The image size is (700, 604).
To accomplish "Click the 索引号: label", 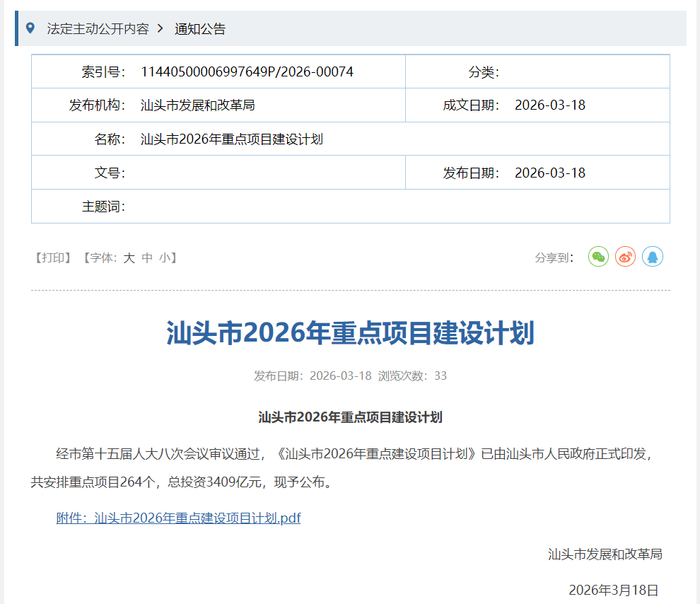I will pos(104,71).
